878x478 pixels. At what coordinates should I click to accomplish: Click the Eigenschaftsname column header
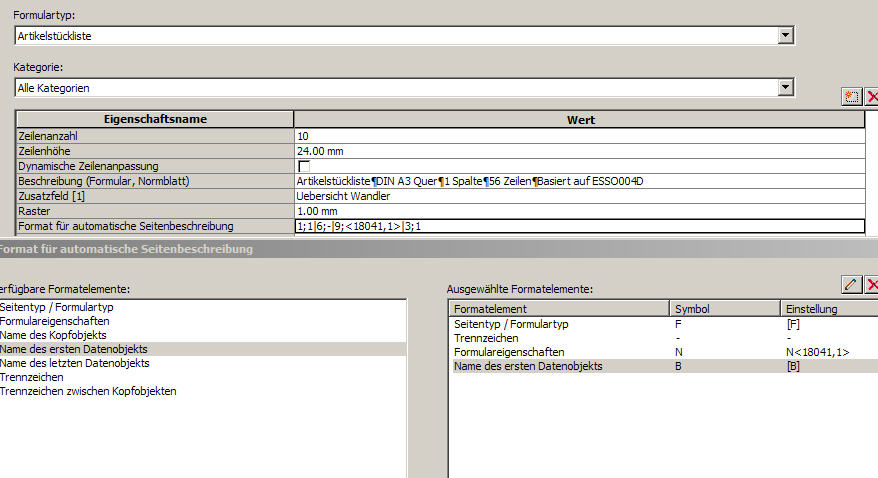point(155,119)
